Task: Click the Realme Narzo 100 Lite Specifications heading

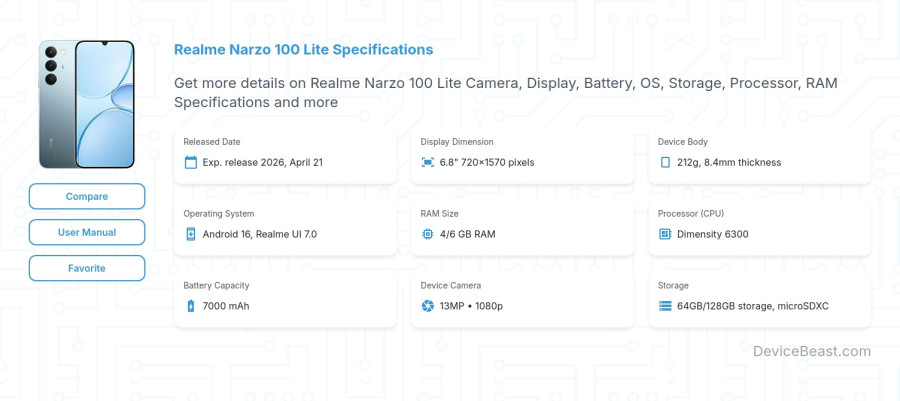Action: point(304,49)
